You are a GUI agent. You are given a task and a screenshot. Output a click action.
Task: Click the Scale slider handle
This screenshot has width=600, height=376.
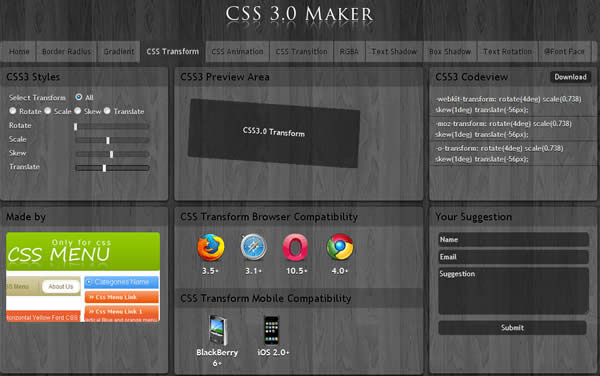[108, 140]
